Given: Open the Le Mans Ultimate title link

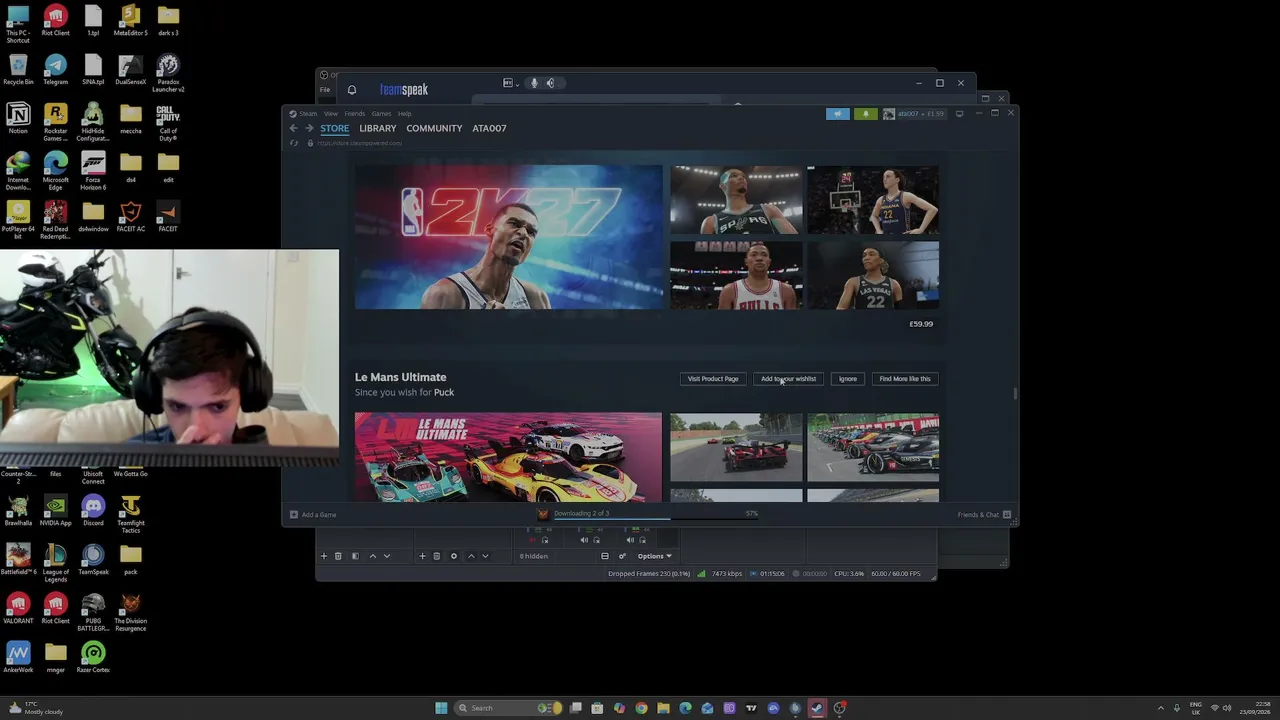Looking at the screenshot, I should [400, 377].
